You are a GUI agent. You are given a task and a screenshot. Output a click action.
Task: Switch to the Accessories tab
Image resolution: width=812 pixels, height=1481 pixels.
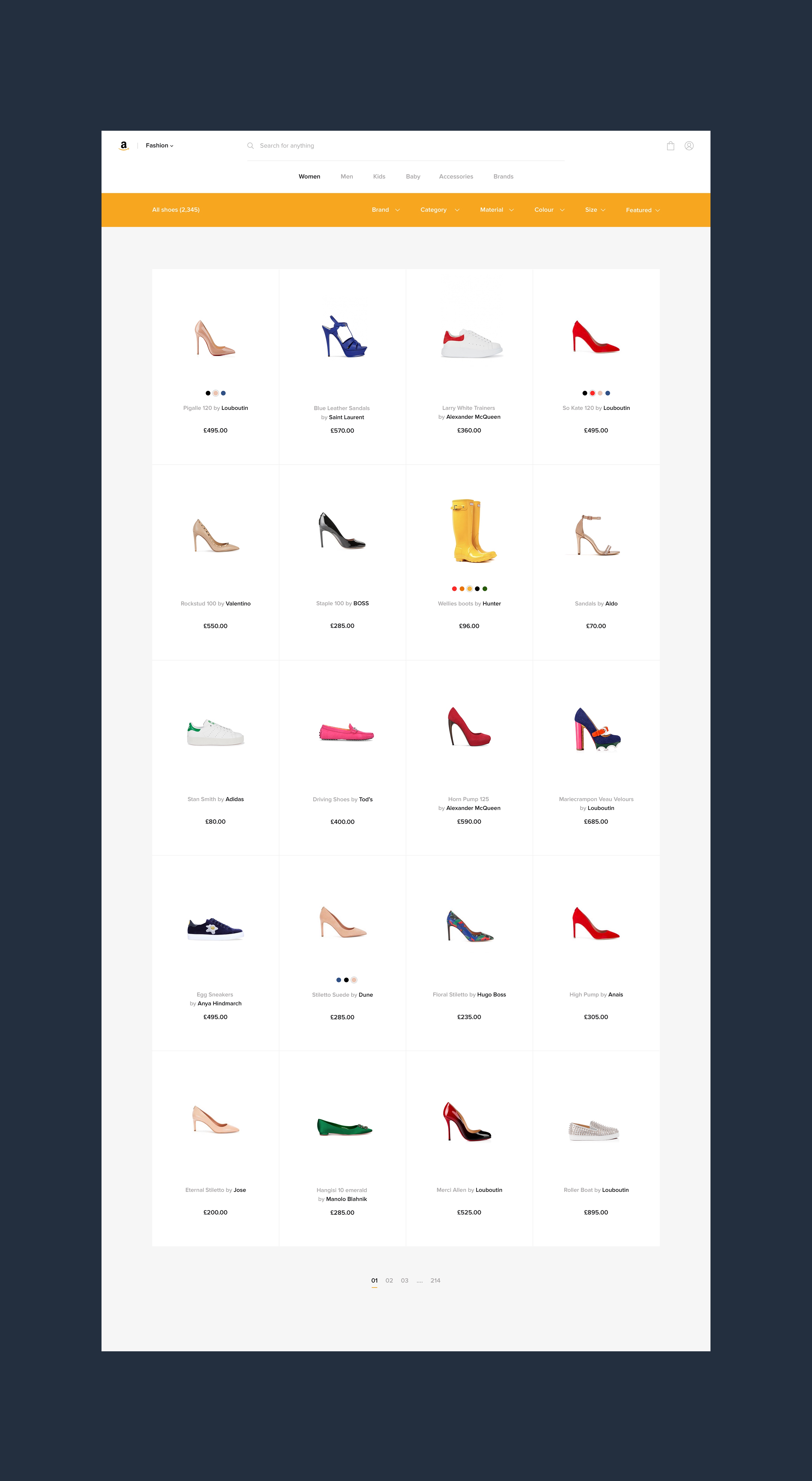click(456, 176)
